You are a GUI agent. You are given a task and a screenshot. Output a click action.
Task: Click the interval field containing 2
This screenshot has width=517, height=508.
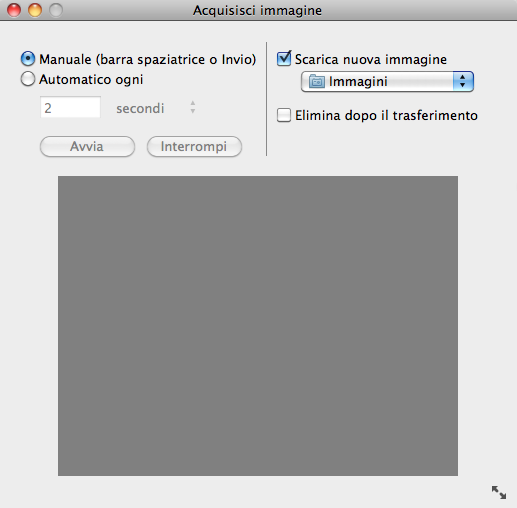(70, 107)
